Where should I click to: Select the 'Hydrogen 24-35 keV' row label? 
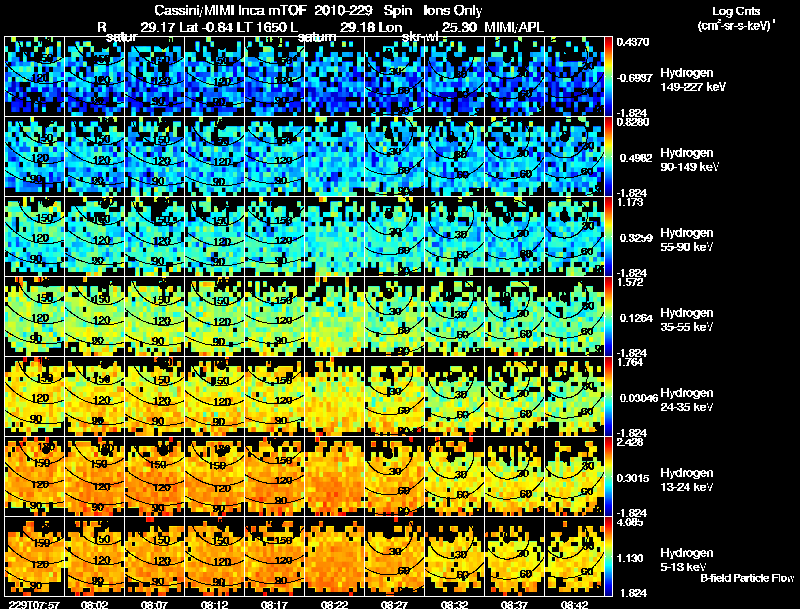tap(687, 400)
